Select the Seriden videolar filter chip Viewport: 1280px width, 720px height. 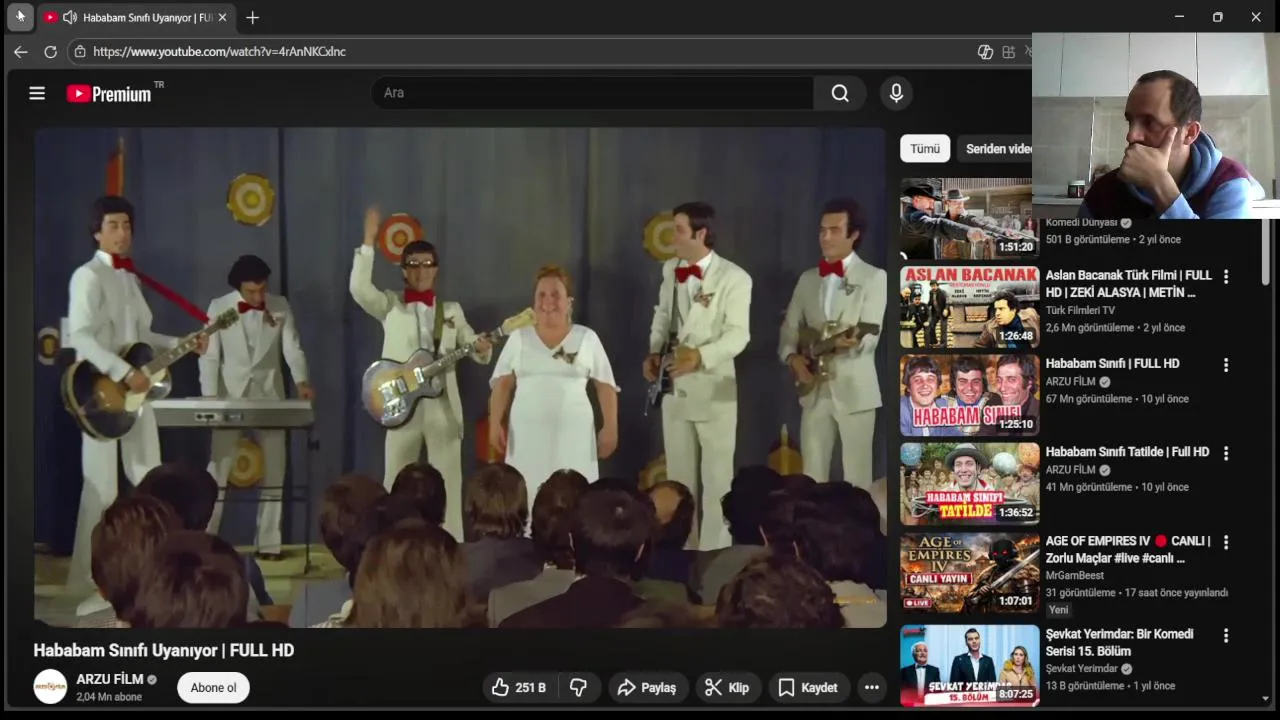tap(995, 148)
